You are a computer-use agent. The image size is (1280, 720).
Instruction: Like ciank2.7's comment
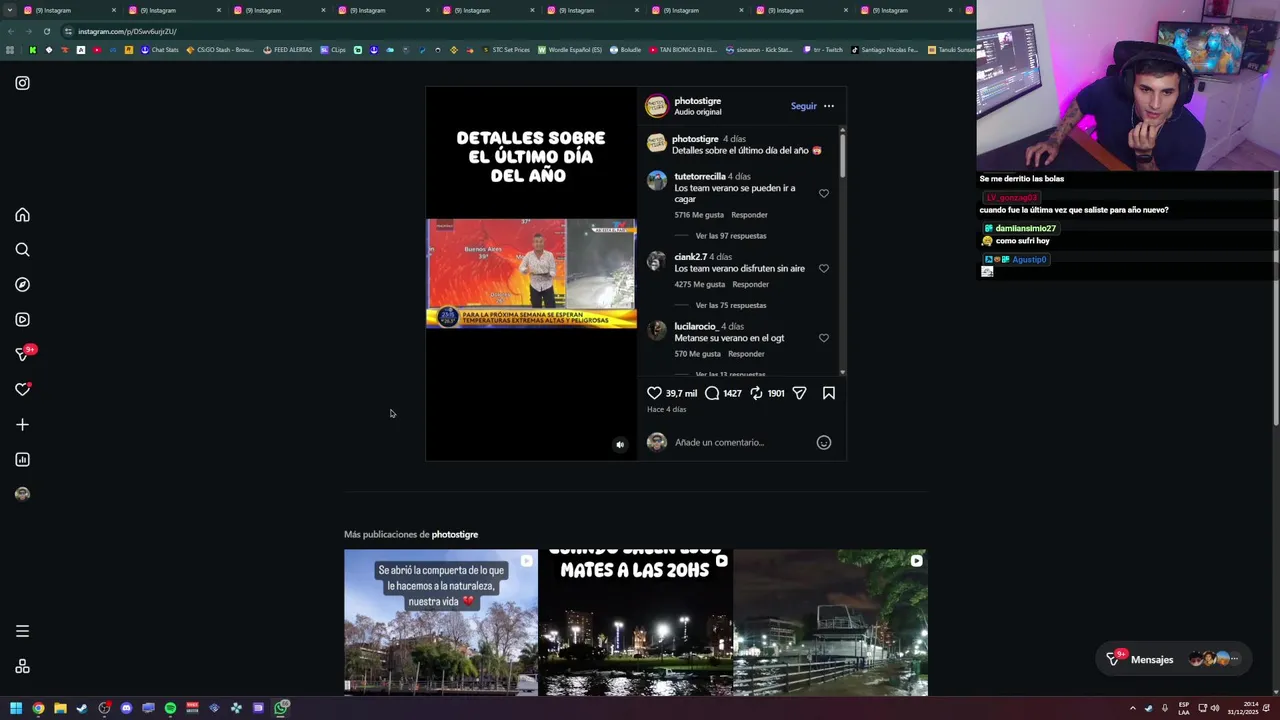click(x=824, y=269)
